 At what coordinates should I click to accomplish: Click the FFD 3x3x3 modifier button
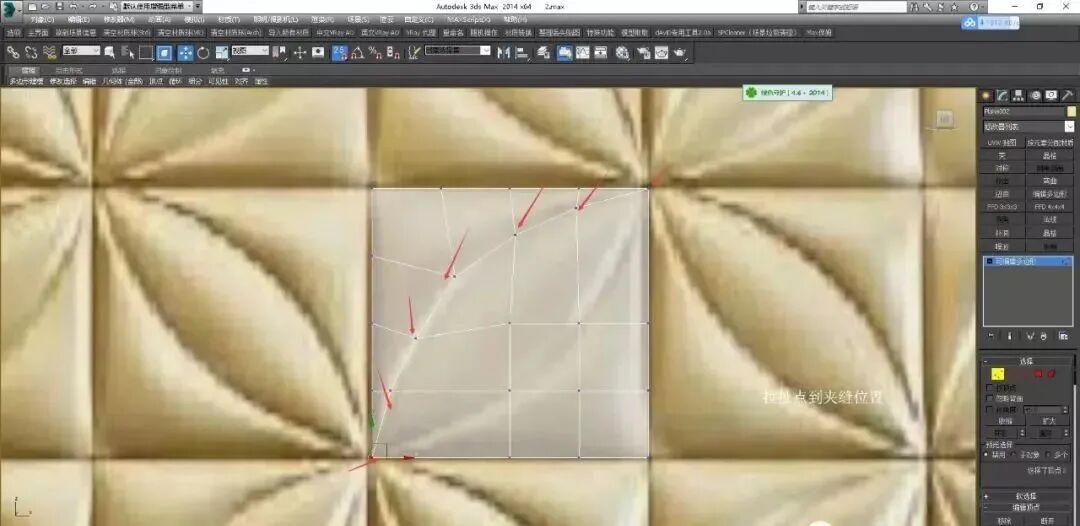pyautogui.click(x=1002, y=207)
